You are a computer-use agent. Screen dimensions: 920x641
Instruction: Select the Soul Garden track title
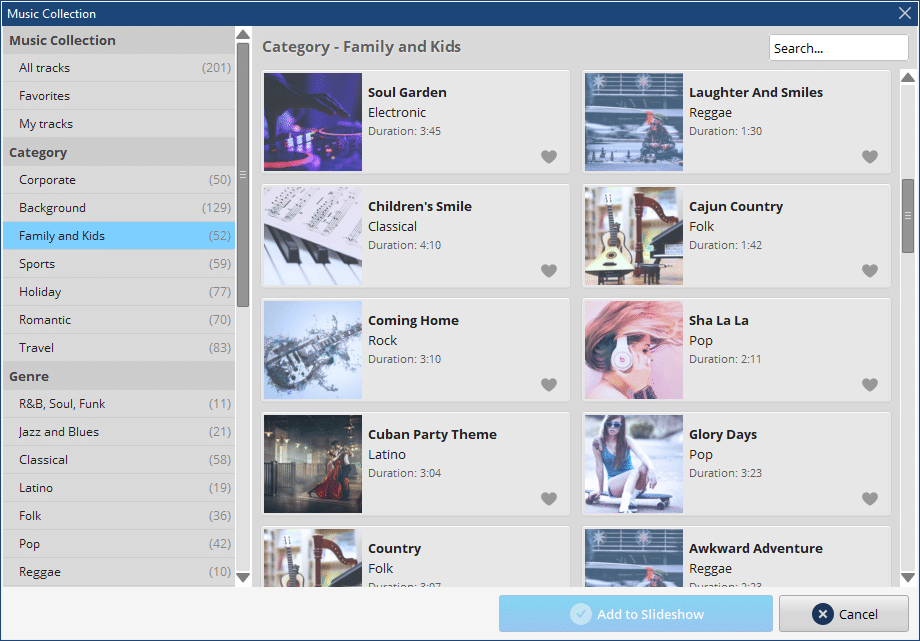pos(407,93)
